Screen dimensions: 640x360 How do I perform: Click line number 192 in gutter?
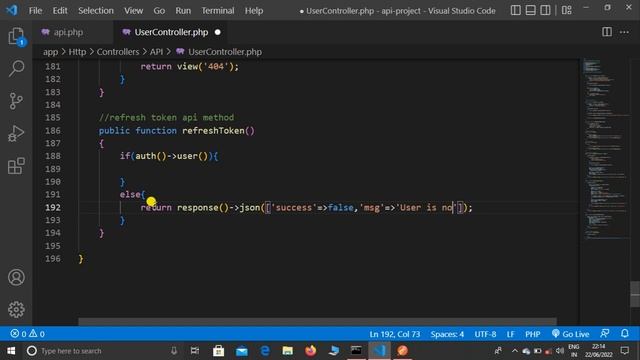click(x=53, y=207)
